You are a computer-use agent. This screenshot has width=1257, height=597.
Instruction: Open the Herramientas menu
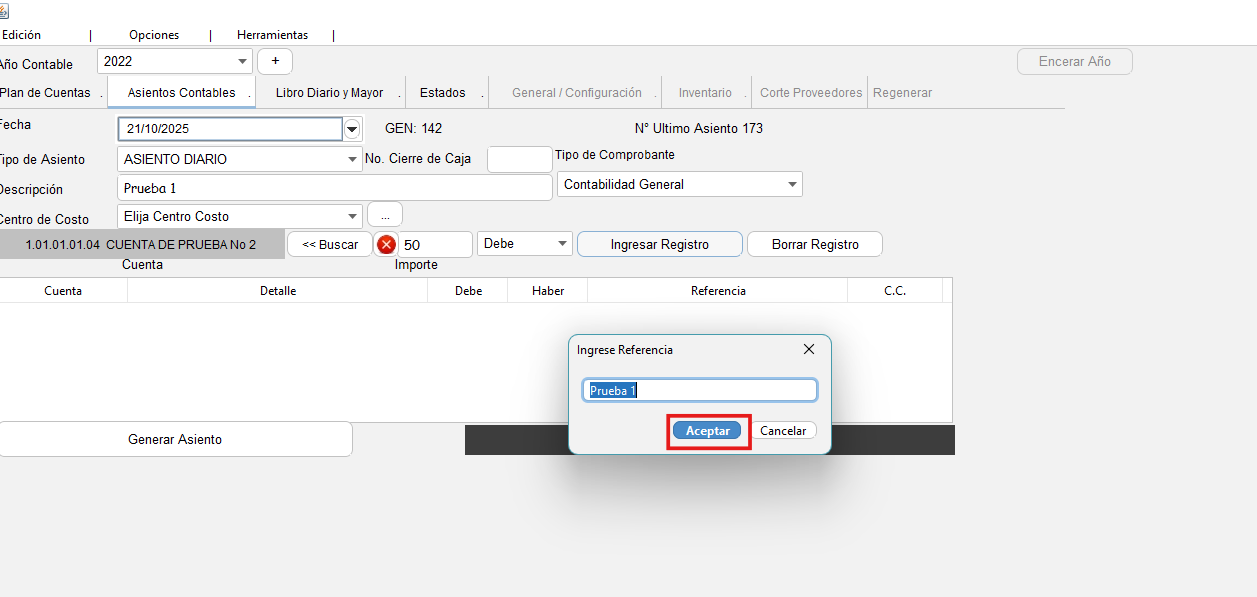point(272,35)
